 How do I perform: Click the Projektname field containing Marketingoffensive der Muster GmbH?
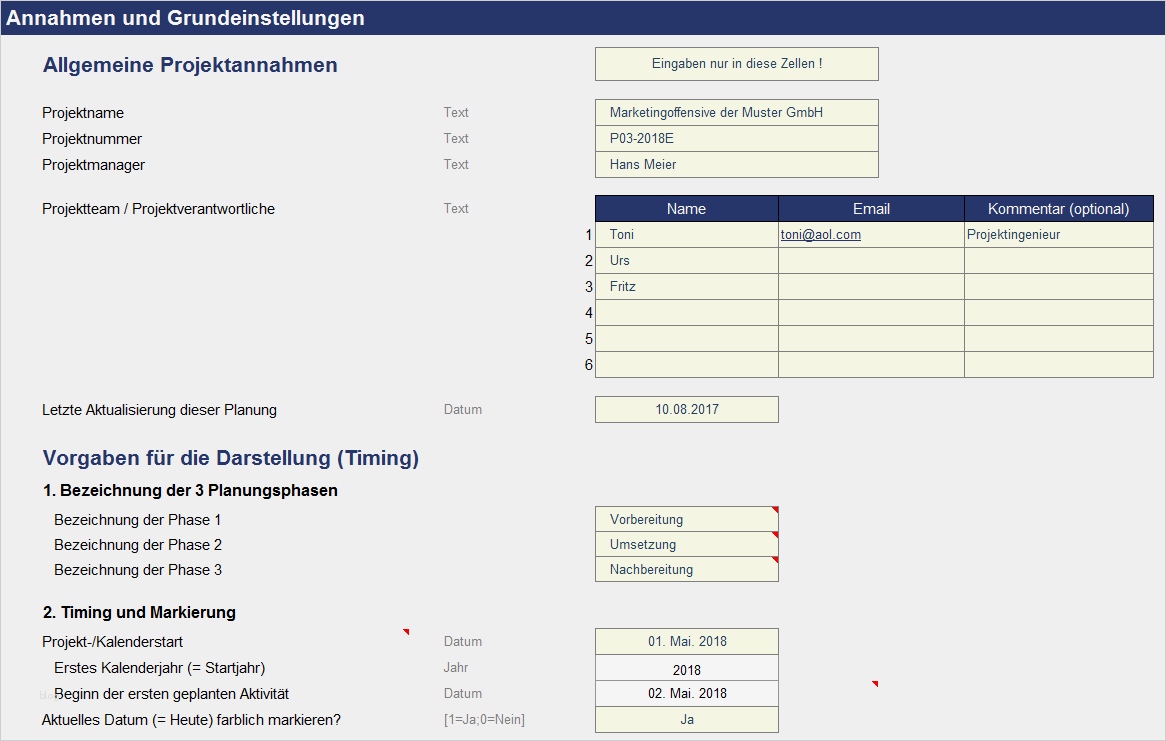point(736,112)
